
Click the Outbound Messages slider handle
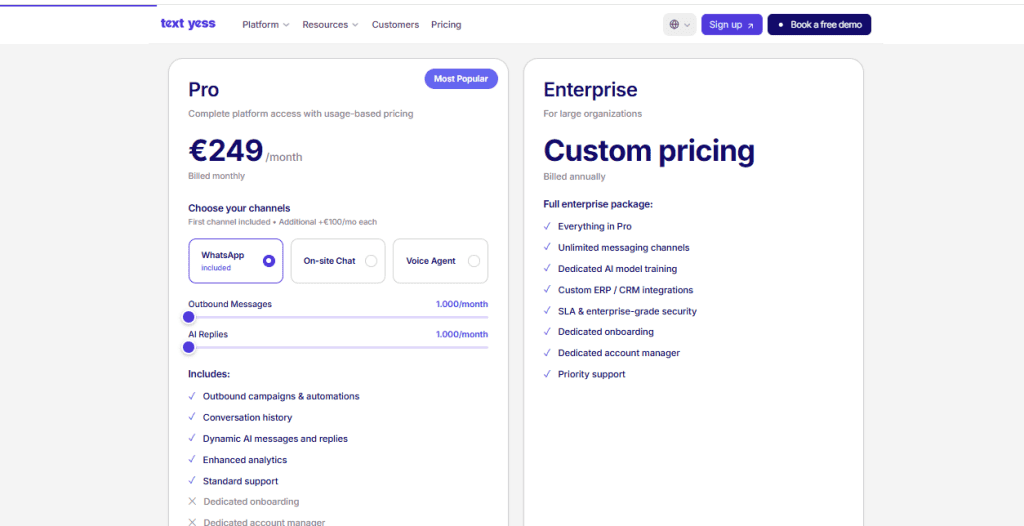[x=189, y=317]
